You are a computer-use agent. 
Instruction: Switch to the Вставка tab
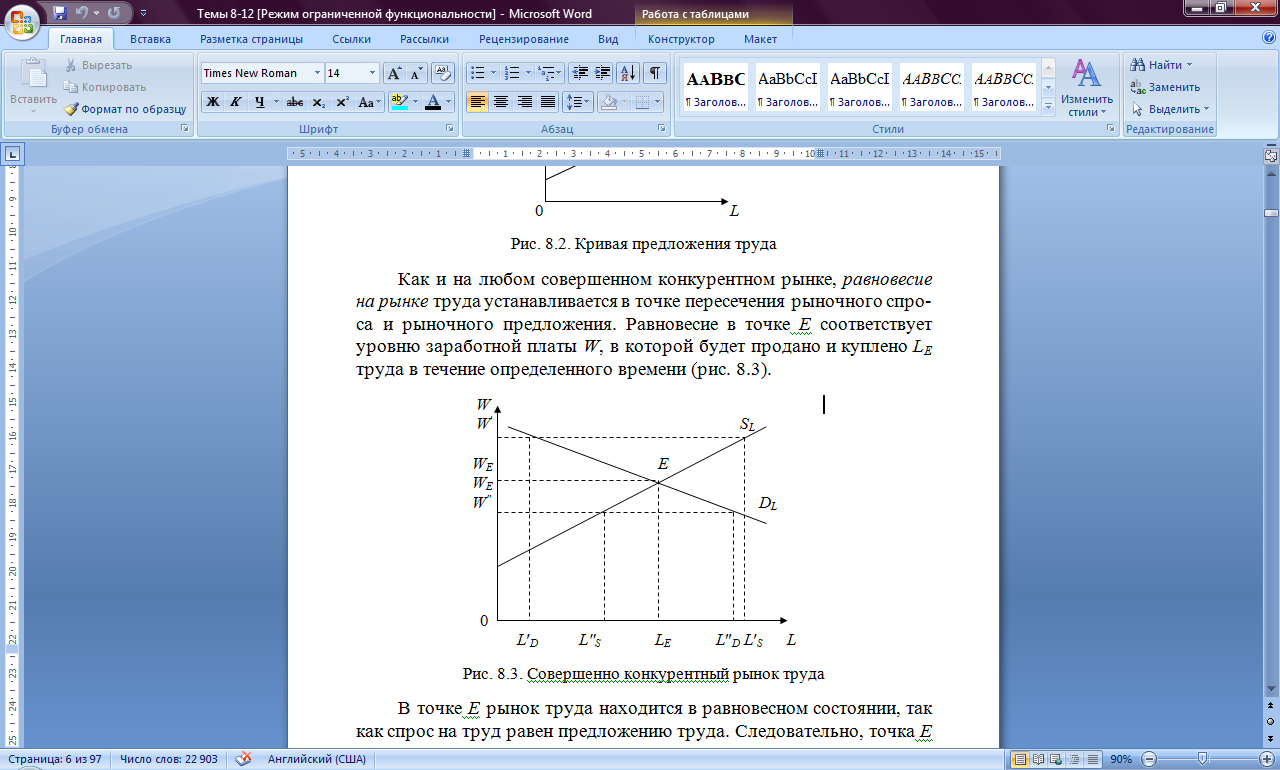pos(150,39)
